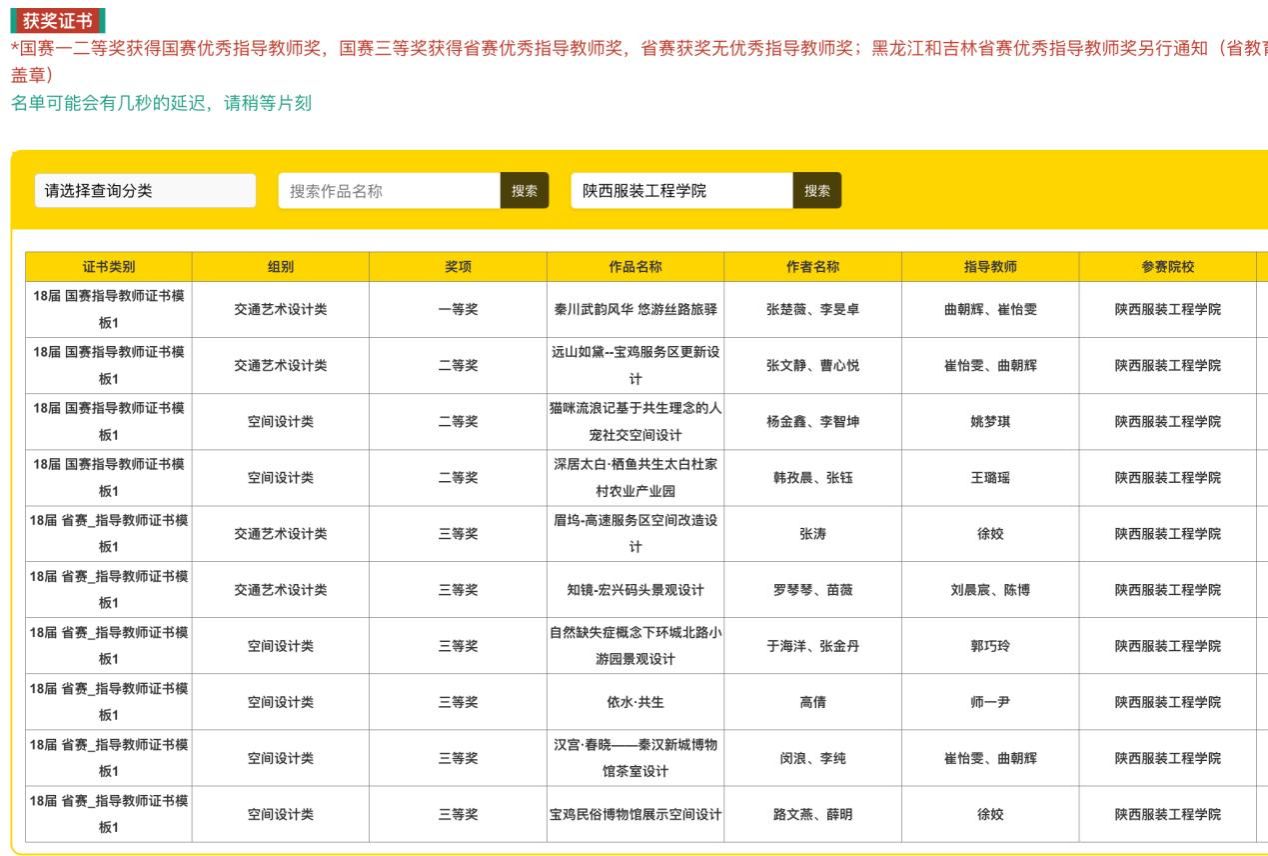
Task: Click the instructor cell 姚梦琪
Action: point(990,422)
